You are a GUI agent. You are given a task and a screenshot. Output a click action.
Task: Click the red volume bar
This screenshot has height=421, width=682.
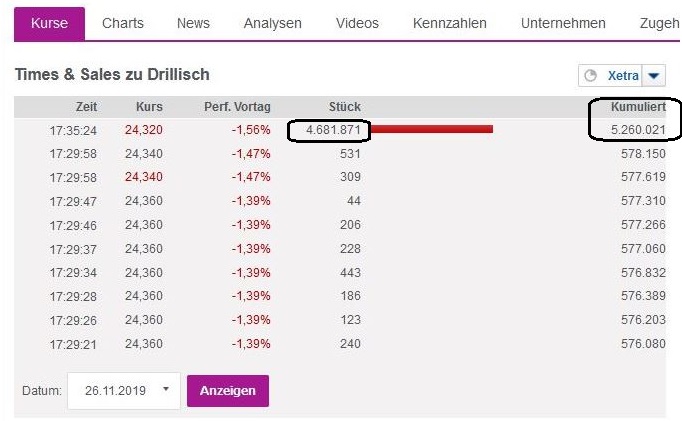434,129
